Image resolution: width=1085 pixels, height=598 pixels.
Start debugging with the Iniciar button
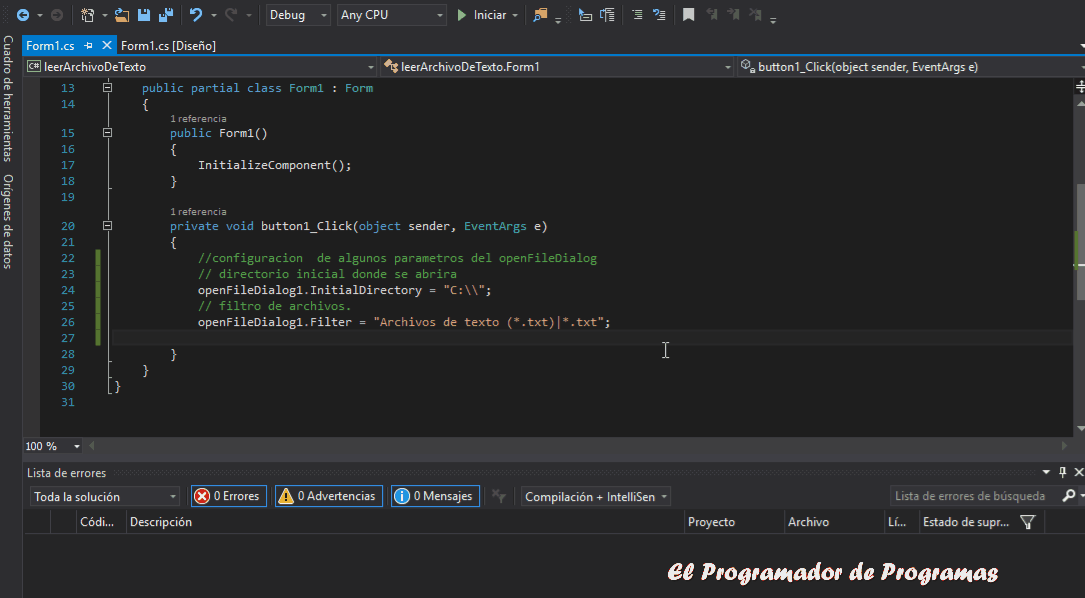coord(487,15)
